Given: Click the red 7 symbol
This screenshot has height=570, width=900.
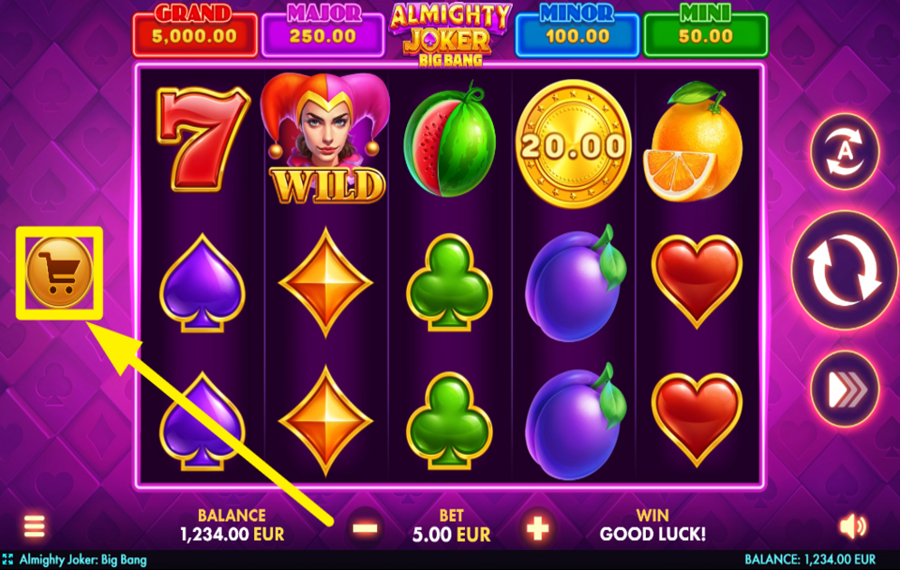Looking at the screenshot, I should [x=202, y=138].
